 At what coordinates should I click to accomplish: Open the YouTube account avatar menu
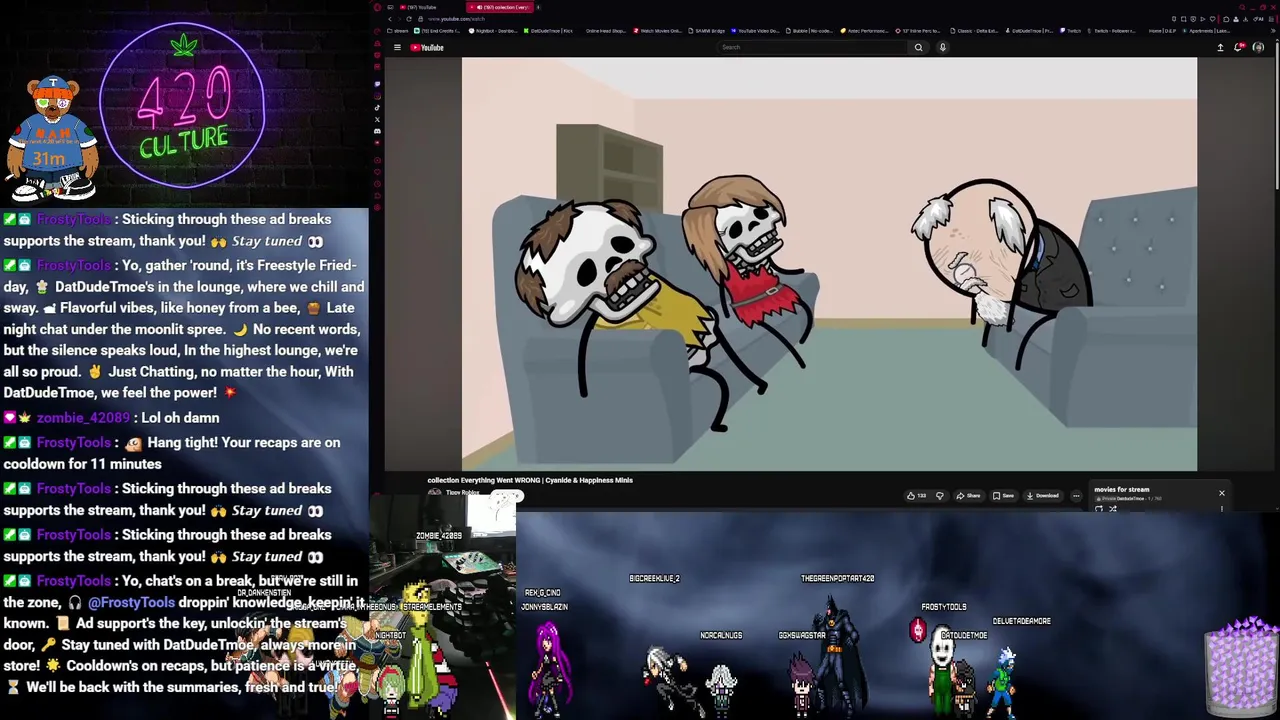(x=1258, y=47)
